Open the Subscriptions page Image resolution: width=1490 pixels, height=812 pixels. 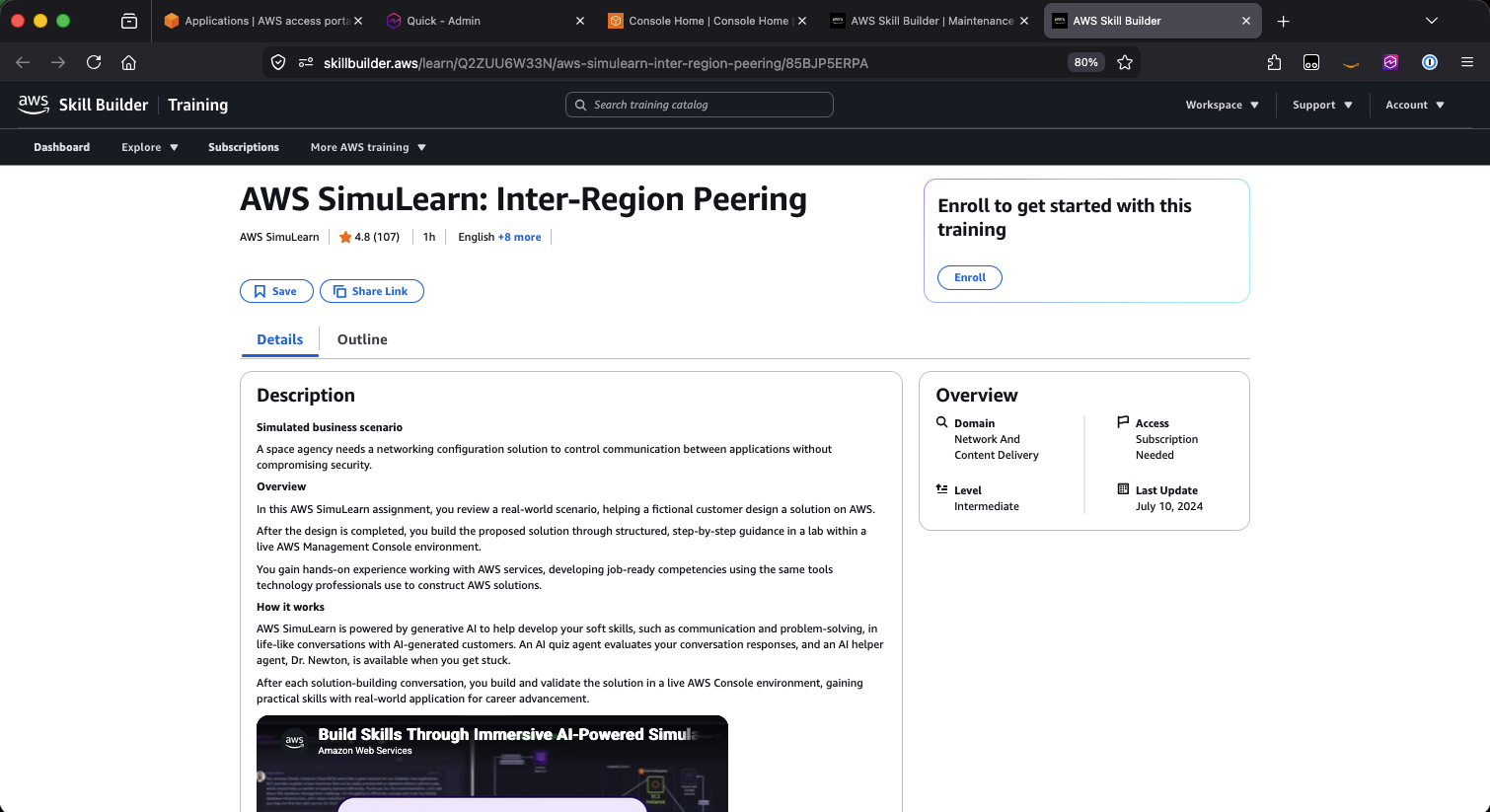coord(244,147)
